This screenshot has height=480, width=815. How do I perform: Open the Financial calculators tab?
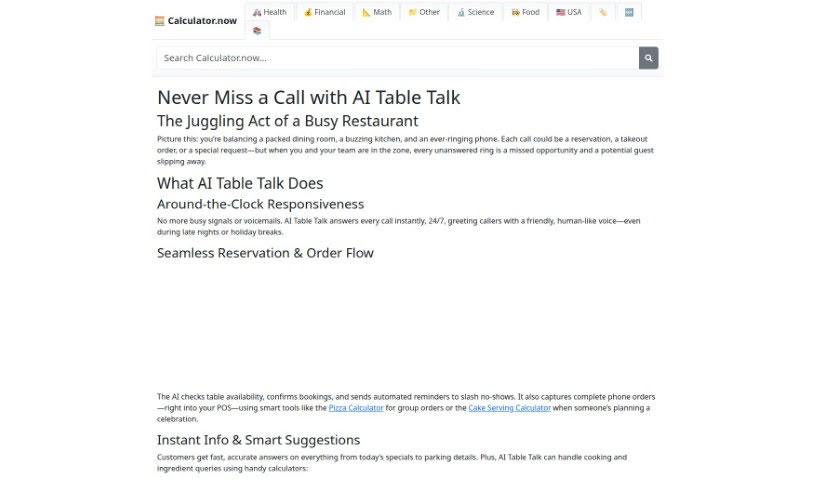pyautogui.click(x=325, y=12)
